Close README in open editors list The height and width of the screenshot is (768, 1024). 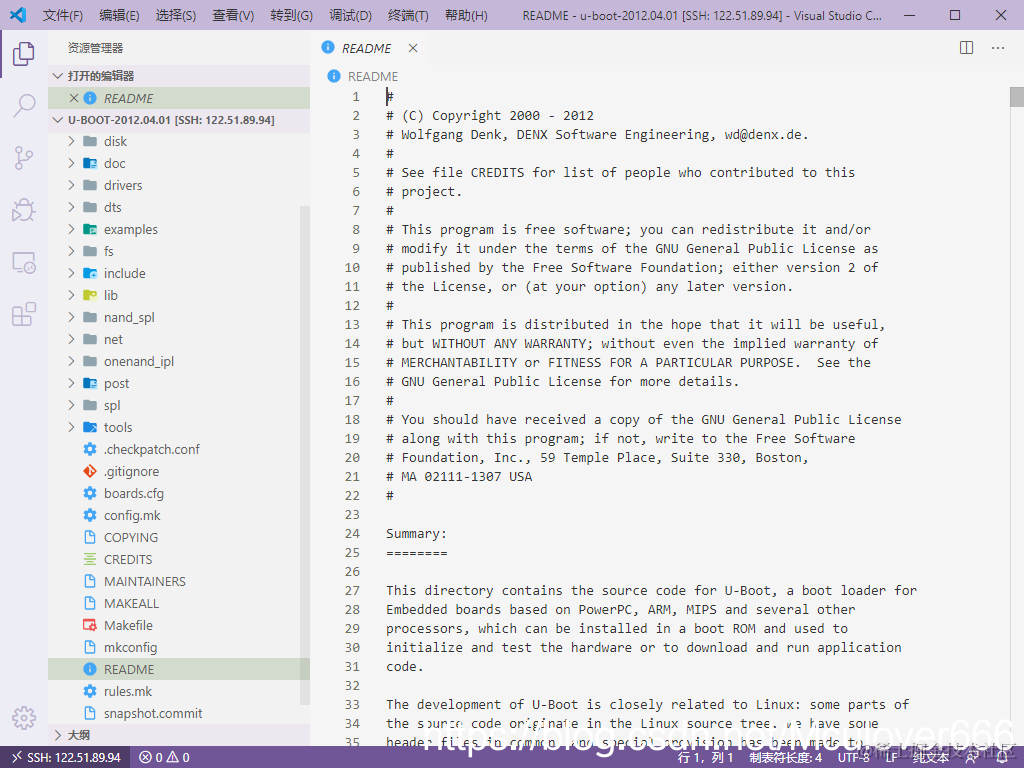click(x=74, y=98)
